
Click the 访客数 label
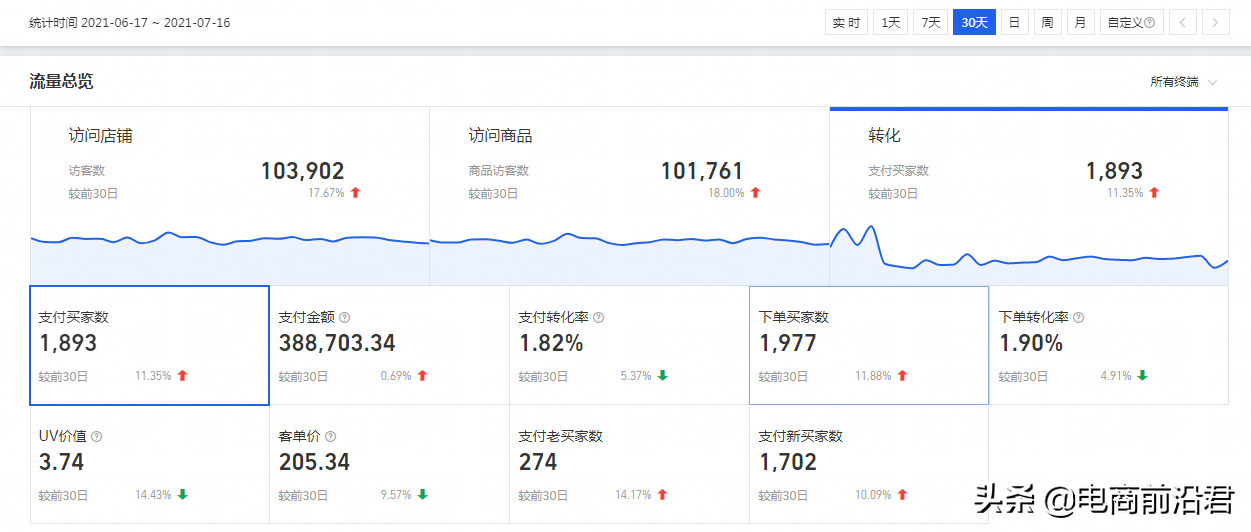(x=87, y=171)
